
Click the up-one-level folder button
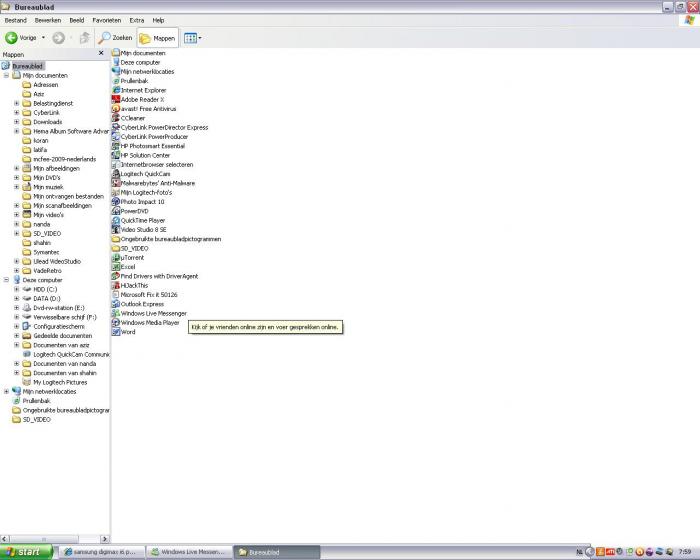pyautogui.click(x=84, y=38)
